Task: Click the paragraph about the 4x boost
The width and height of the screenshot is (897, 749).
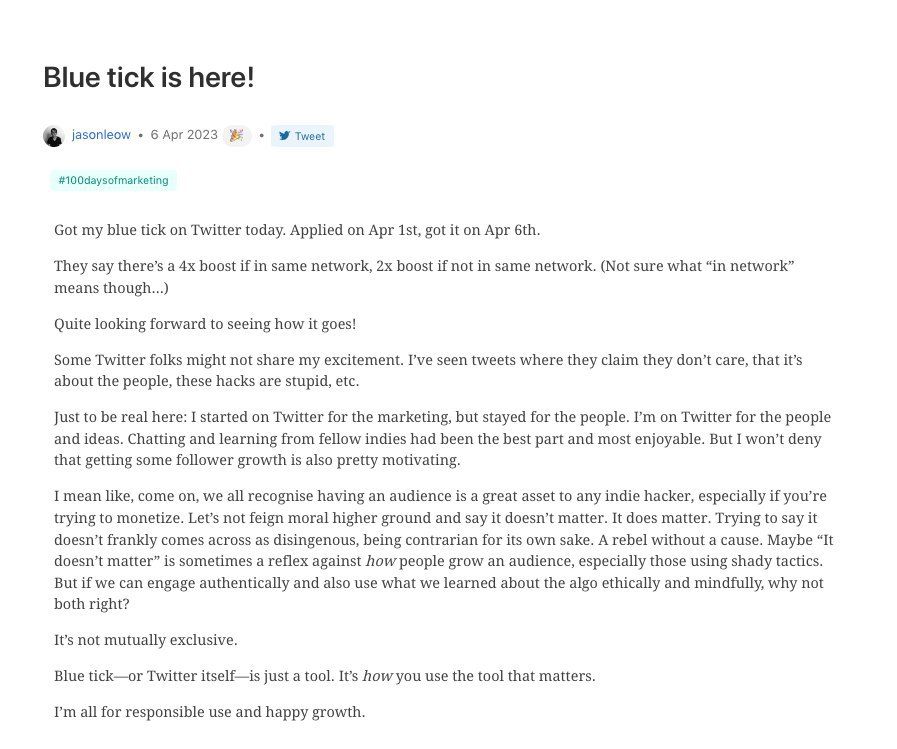Action: (x=424, y=277)
